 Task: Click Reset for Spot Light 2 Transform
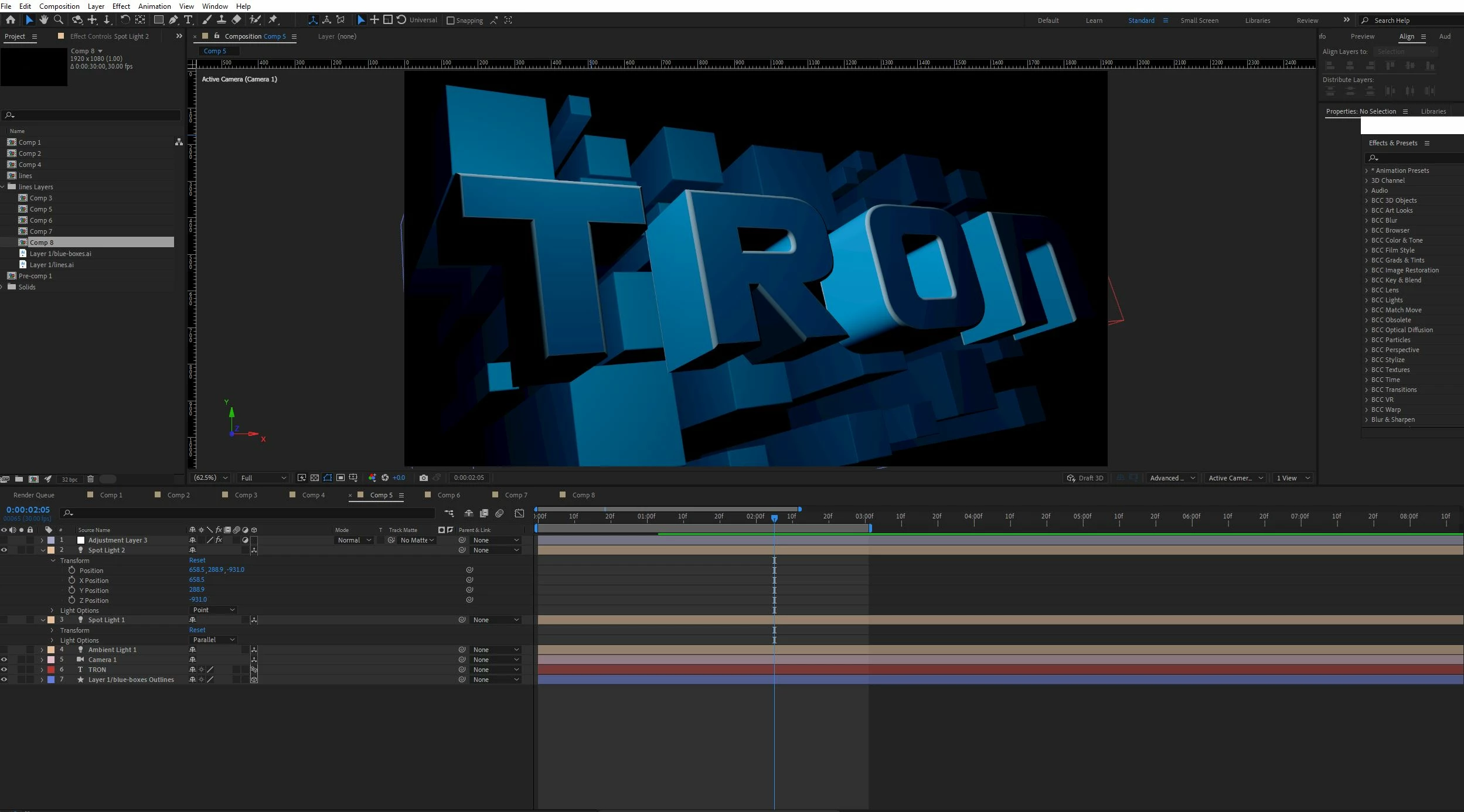click(x=197, y=560)
